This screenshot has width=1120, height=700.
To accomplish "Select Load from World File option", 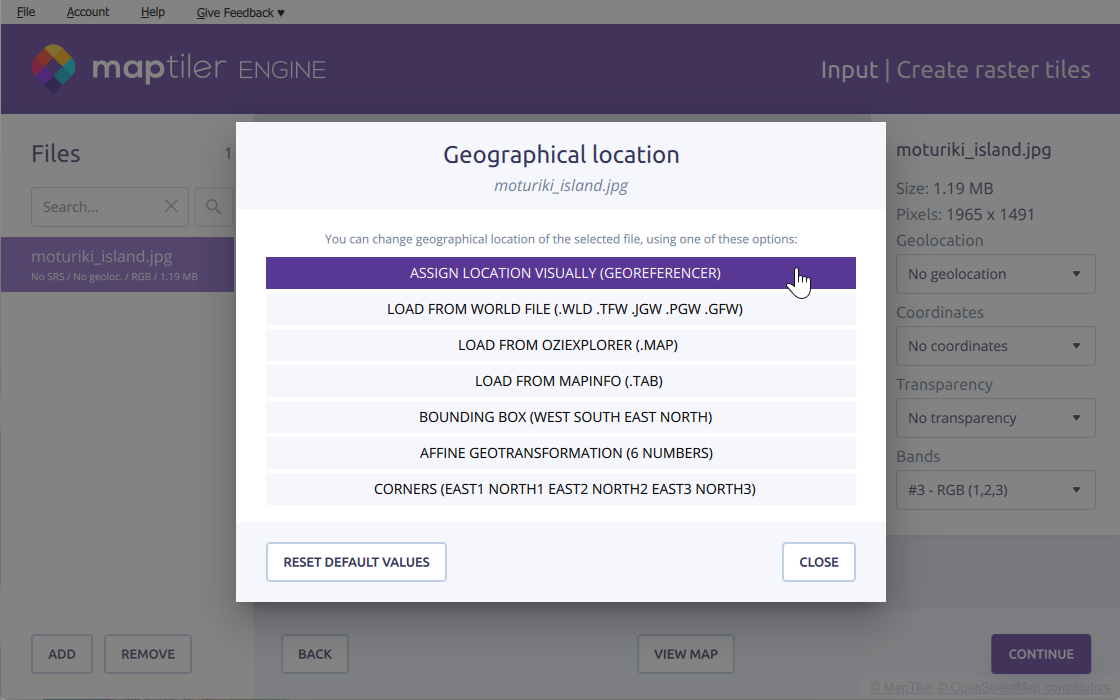I will click(560, 309).
